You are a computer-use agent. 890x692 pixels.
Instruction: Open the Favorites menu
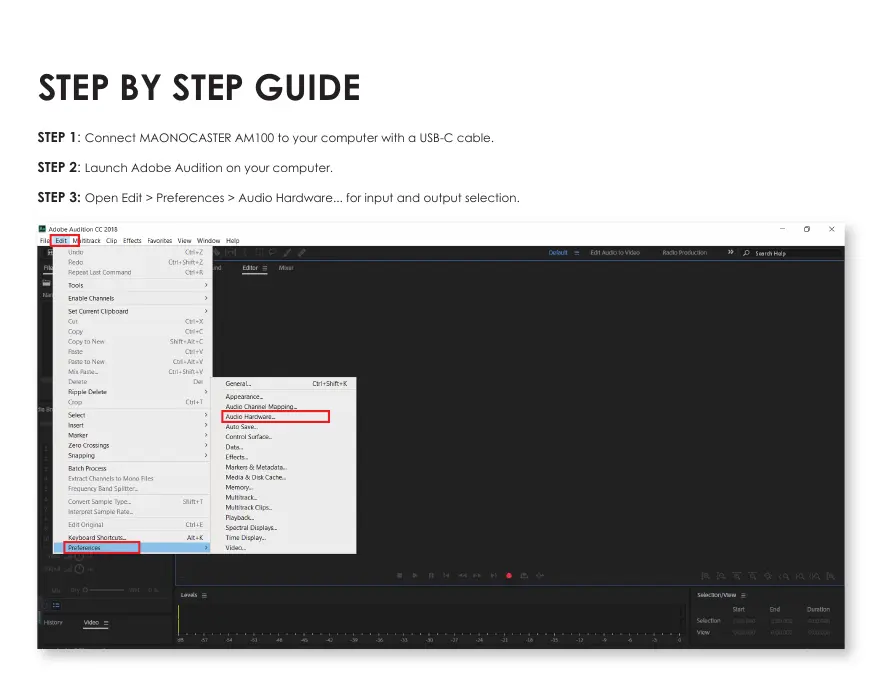click(159, 241)
